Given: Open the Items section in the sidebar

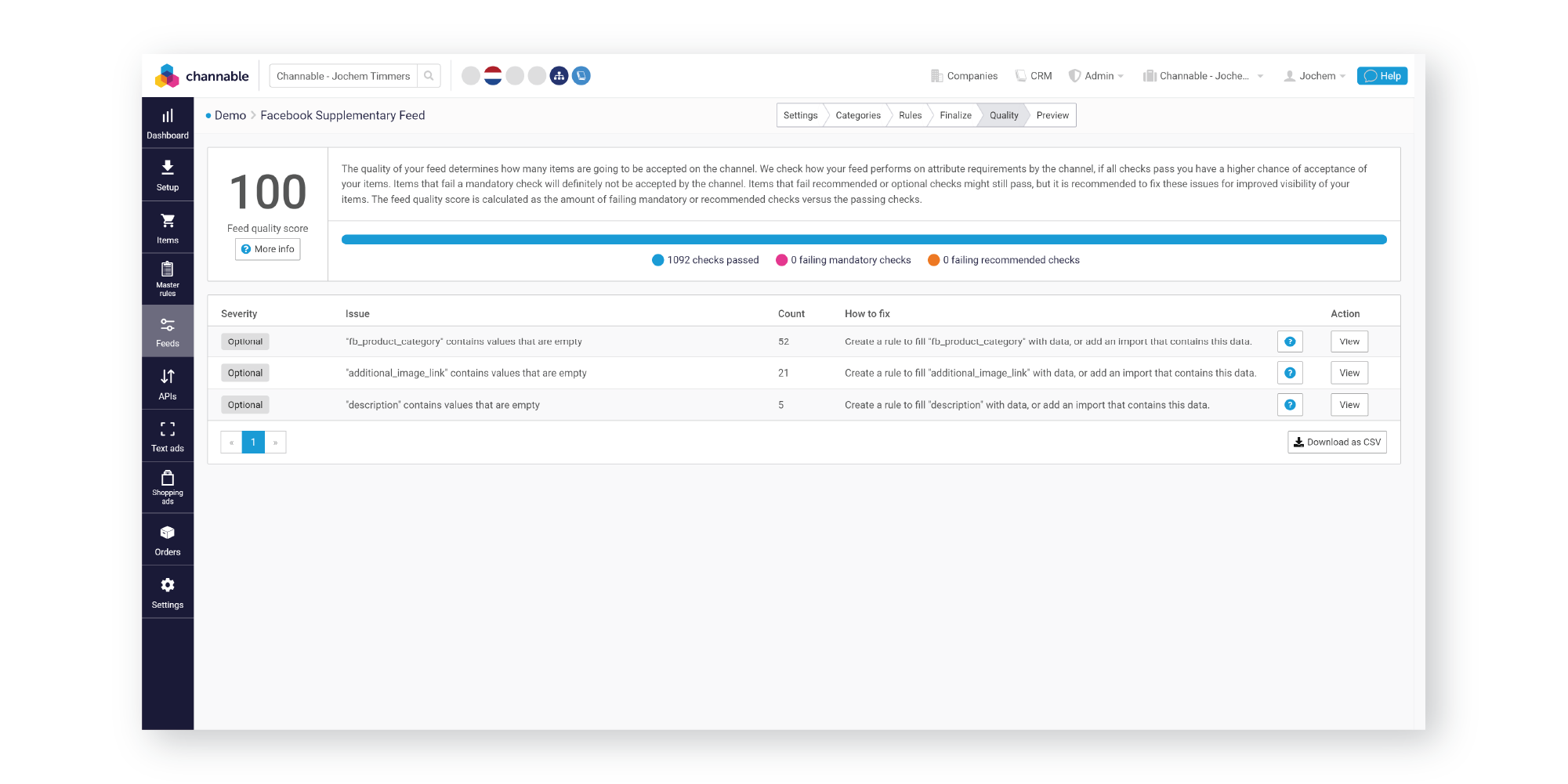Looking at the screenshot, I should (x=167, y=227).
